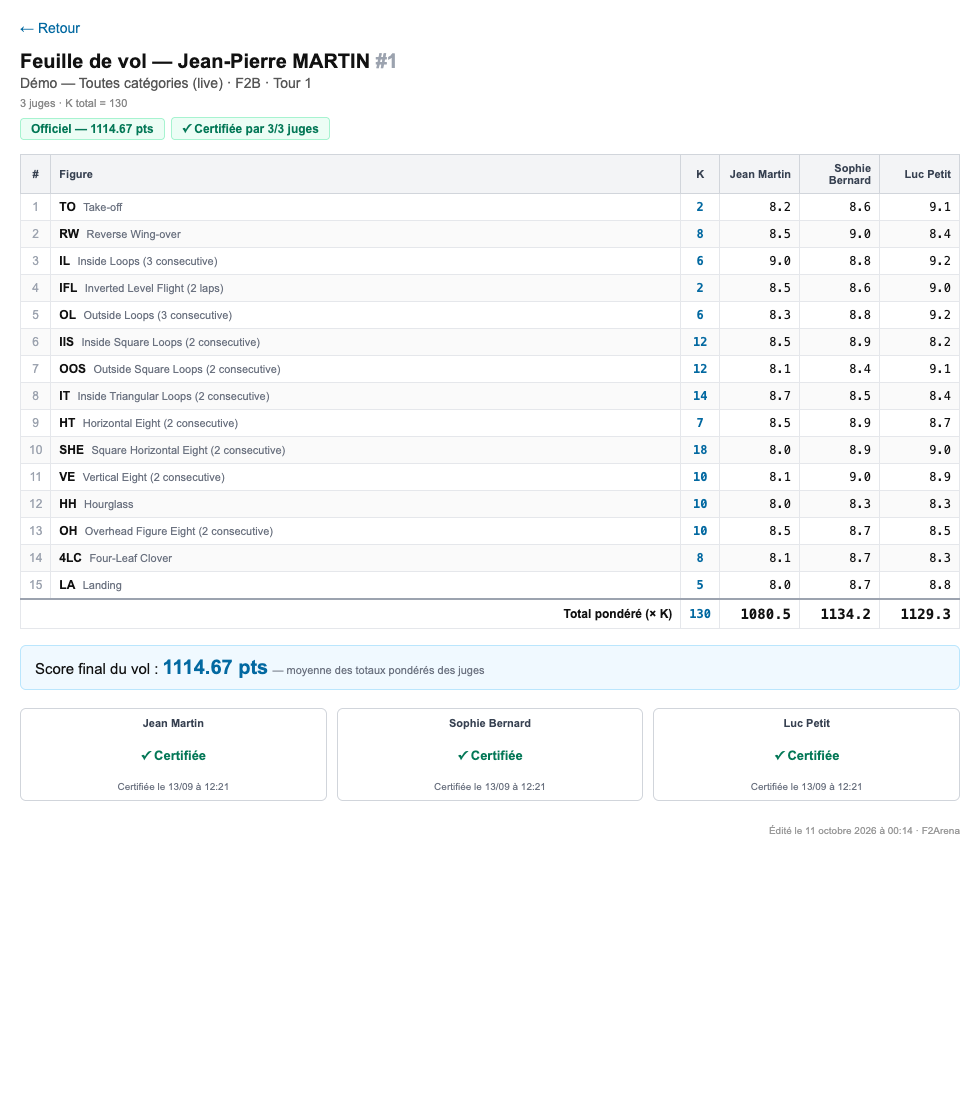The height and width of the screenshot is (1100, 980).
Task: Select OL Outside Loops figure name
Action: 145,315
